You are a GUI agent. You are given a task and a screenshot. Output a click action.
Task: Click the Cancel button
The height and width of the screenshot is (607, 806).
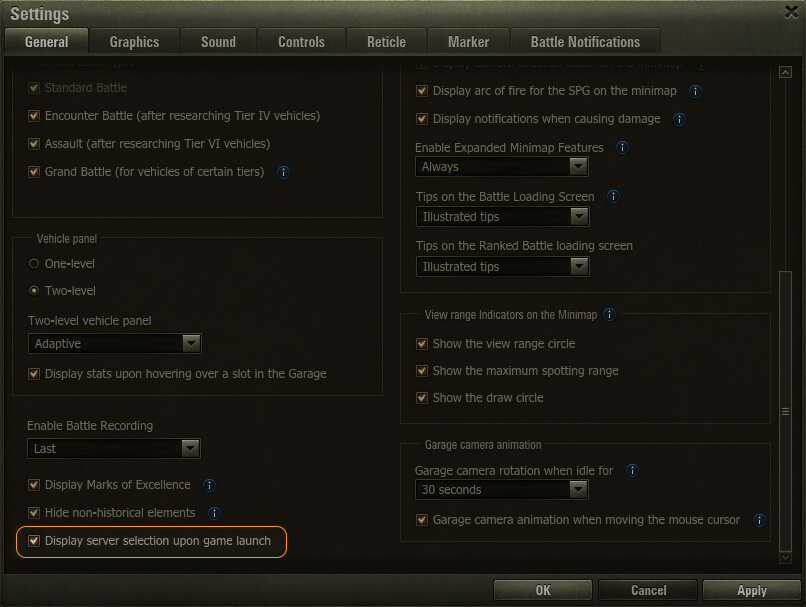coord(648,590)
